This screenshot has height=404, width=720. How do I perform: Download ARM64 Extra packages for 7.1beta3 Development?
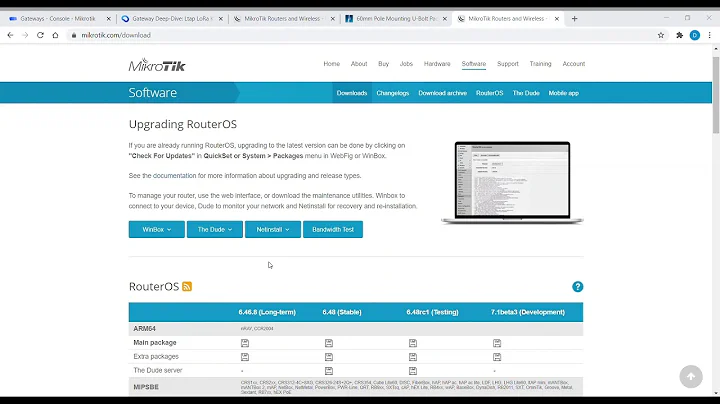497,357
